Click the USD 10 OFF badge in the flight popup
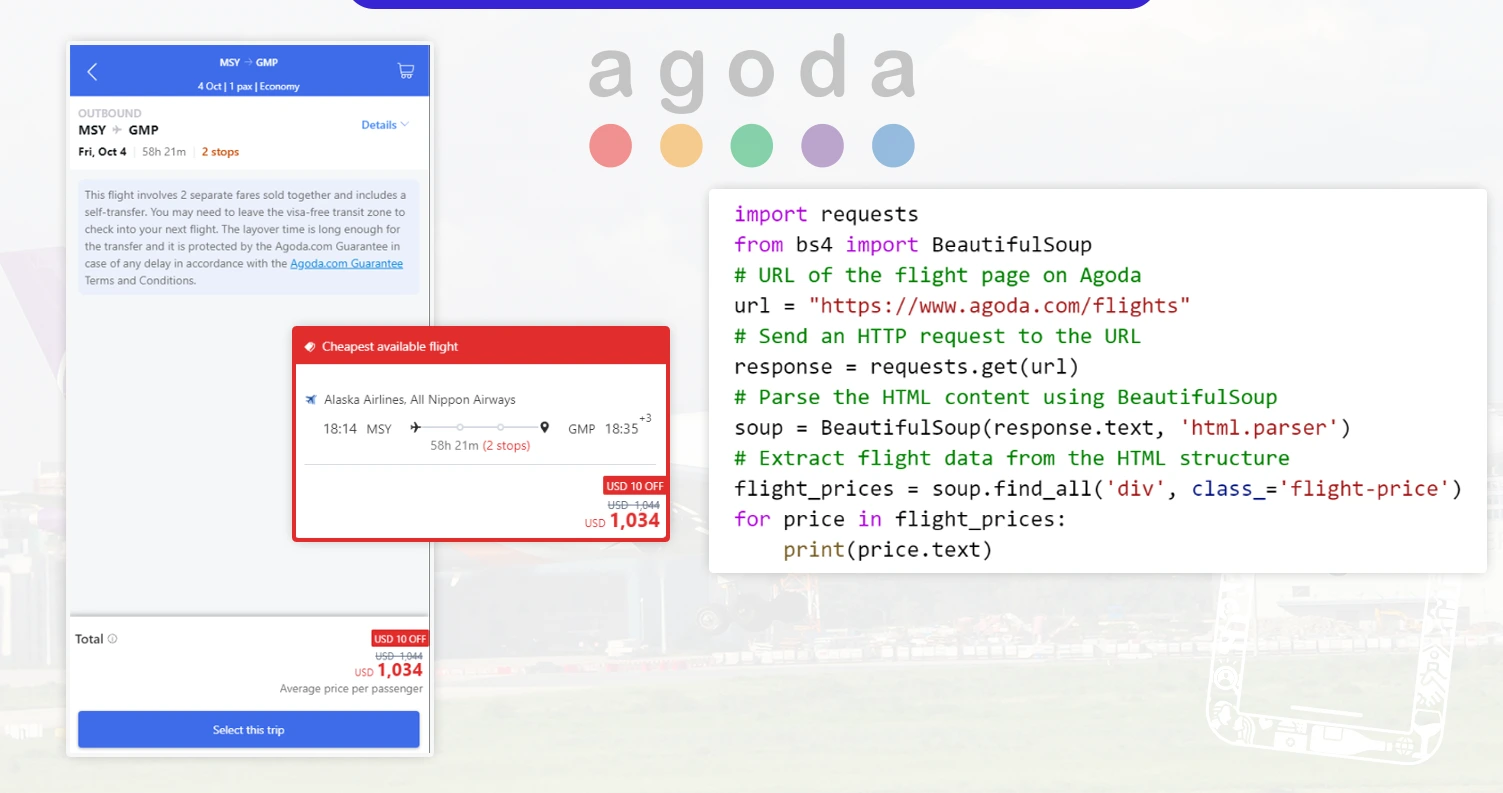Viewport: 1503px width, 793px height. click(x=634, y=485)
